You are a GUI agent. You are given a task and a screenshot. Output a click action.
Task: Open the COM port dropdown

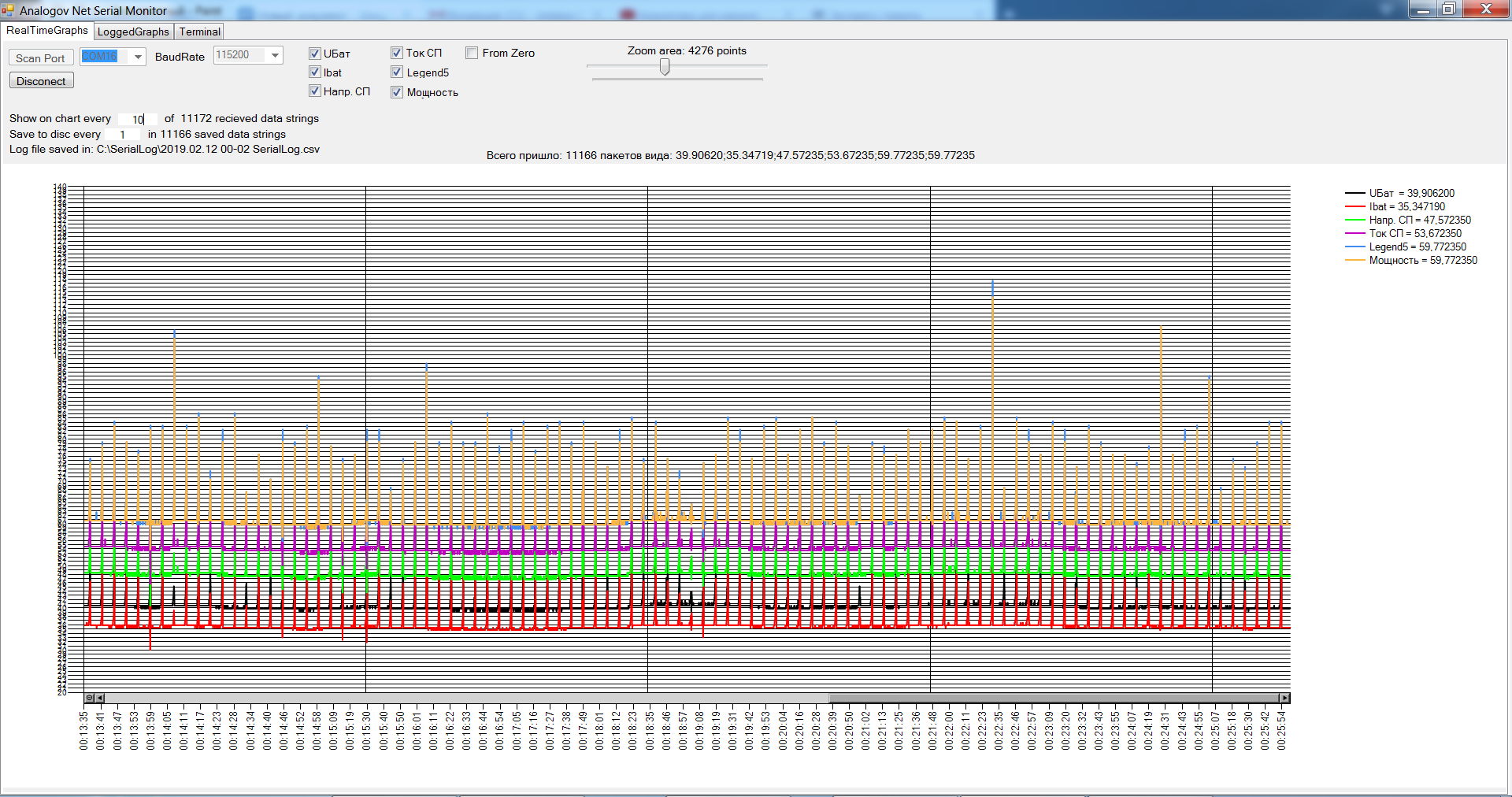(x=138, y=57)
